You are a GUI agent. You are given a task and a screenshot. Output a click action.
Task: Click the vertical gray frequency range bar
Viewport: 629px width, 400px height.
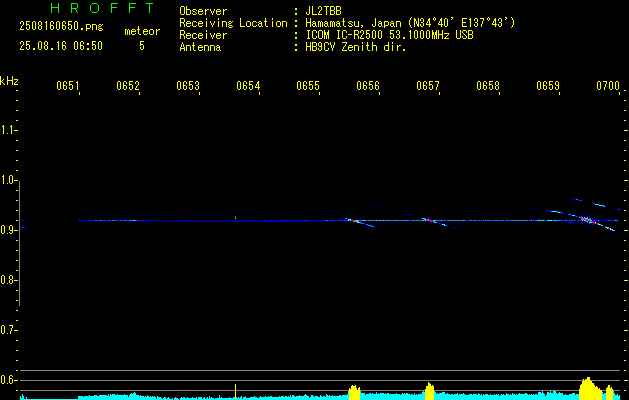point(20,243)
